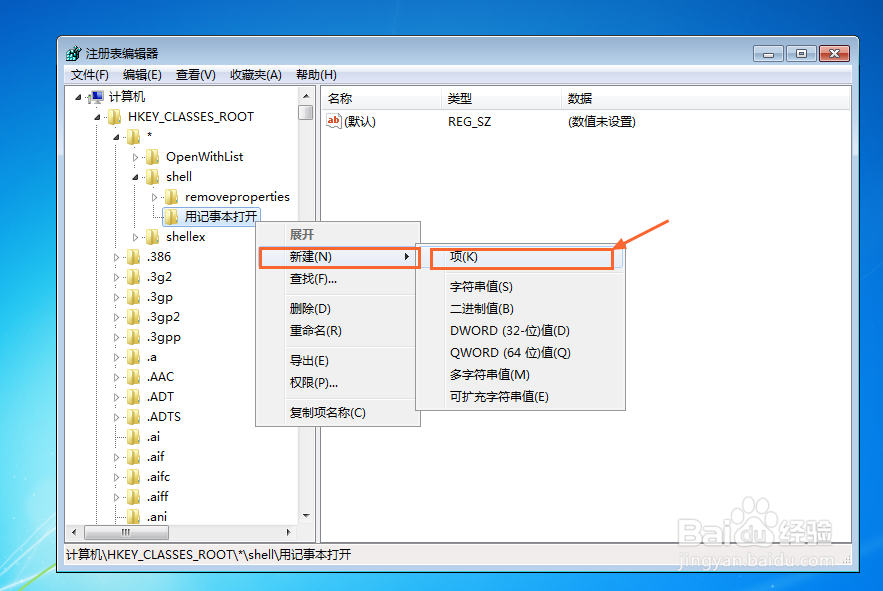Click the 数据 column header
883x591 pixels.
point(706,99)
